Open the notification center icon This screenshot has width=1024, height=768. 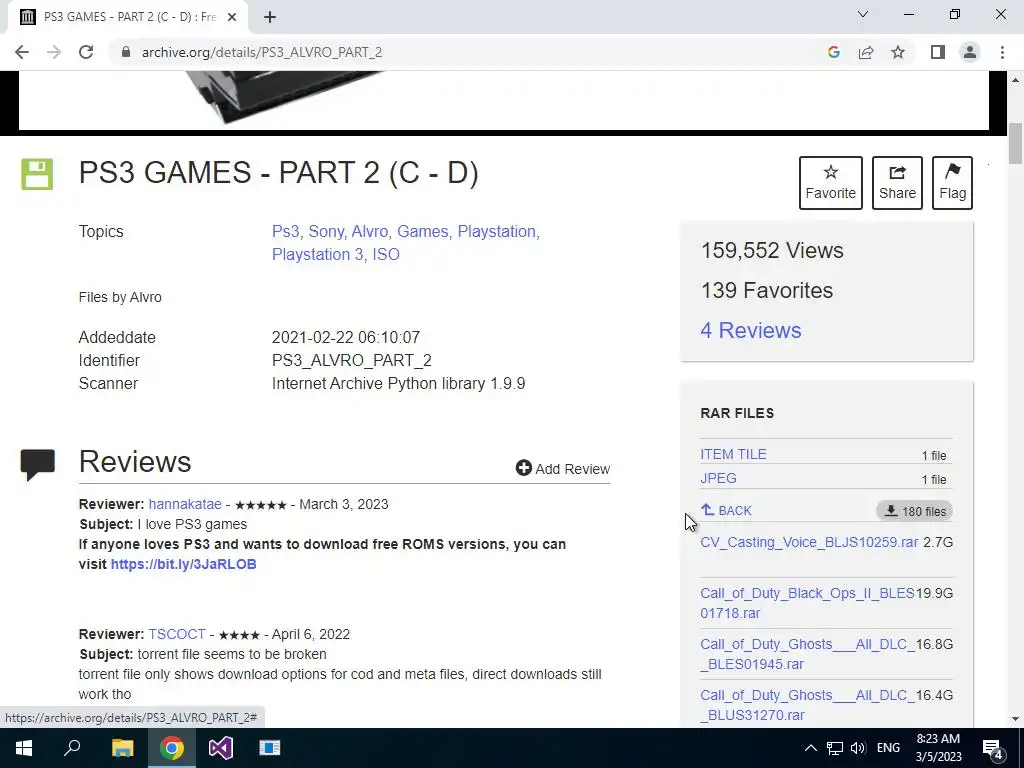[993, 748]
